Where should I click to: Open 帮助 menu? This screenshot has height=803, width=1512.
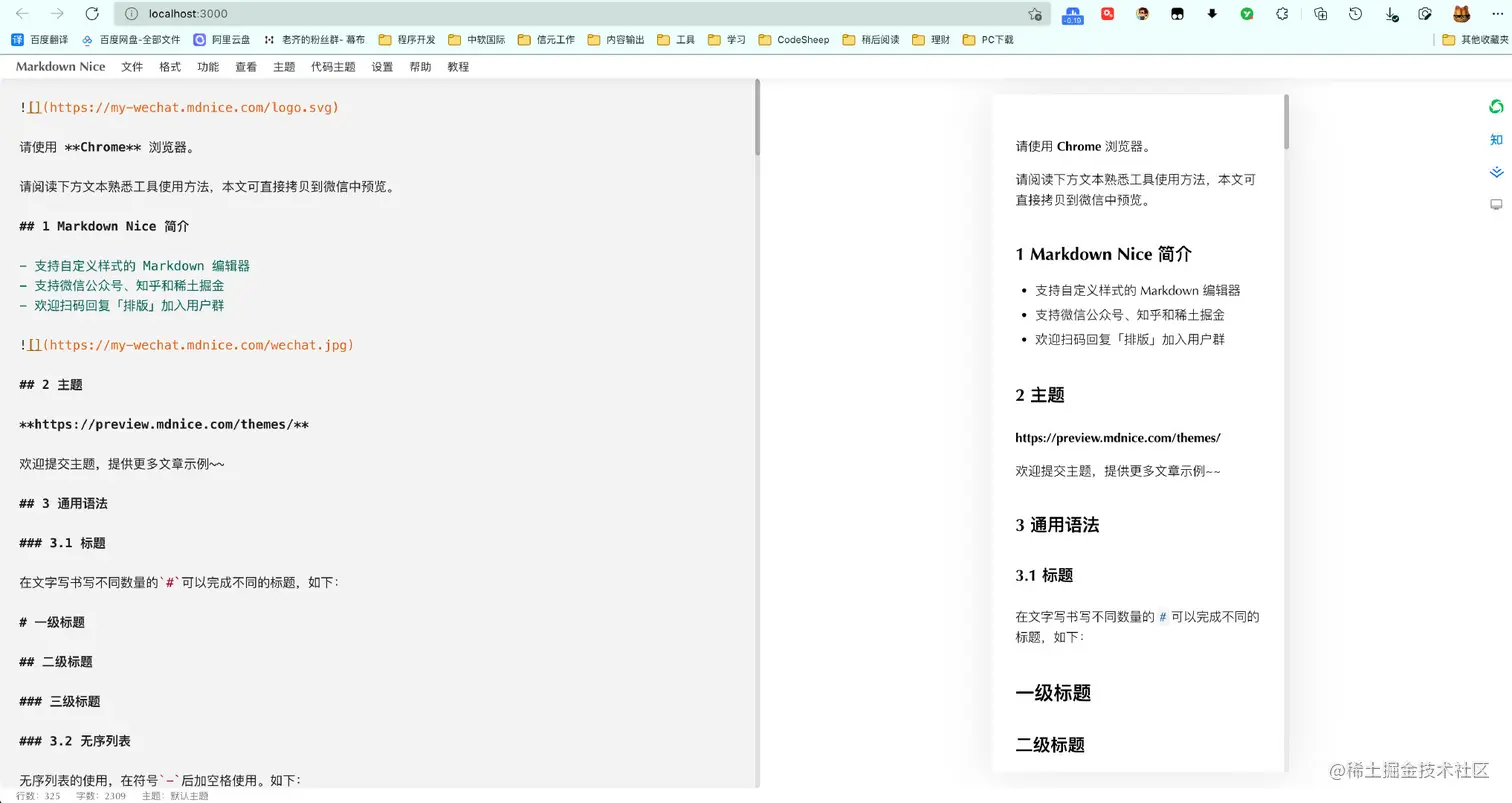click(x=420, y=67)
